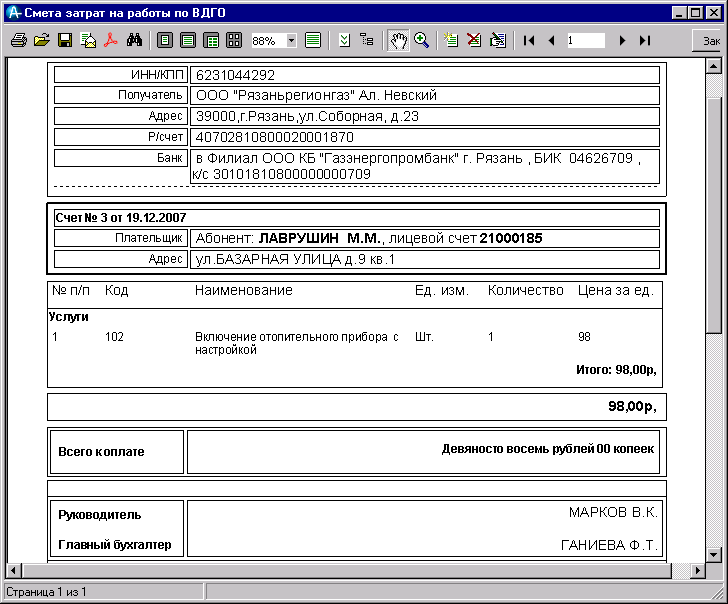This screenshot has width=728, height=604.
Task: Click the vertical scrollbar down arrow
Action: 714,554
